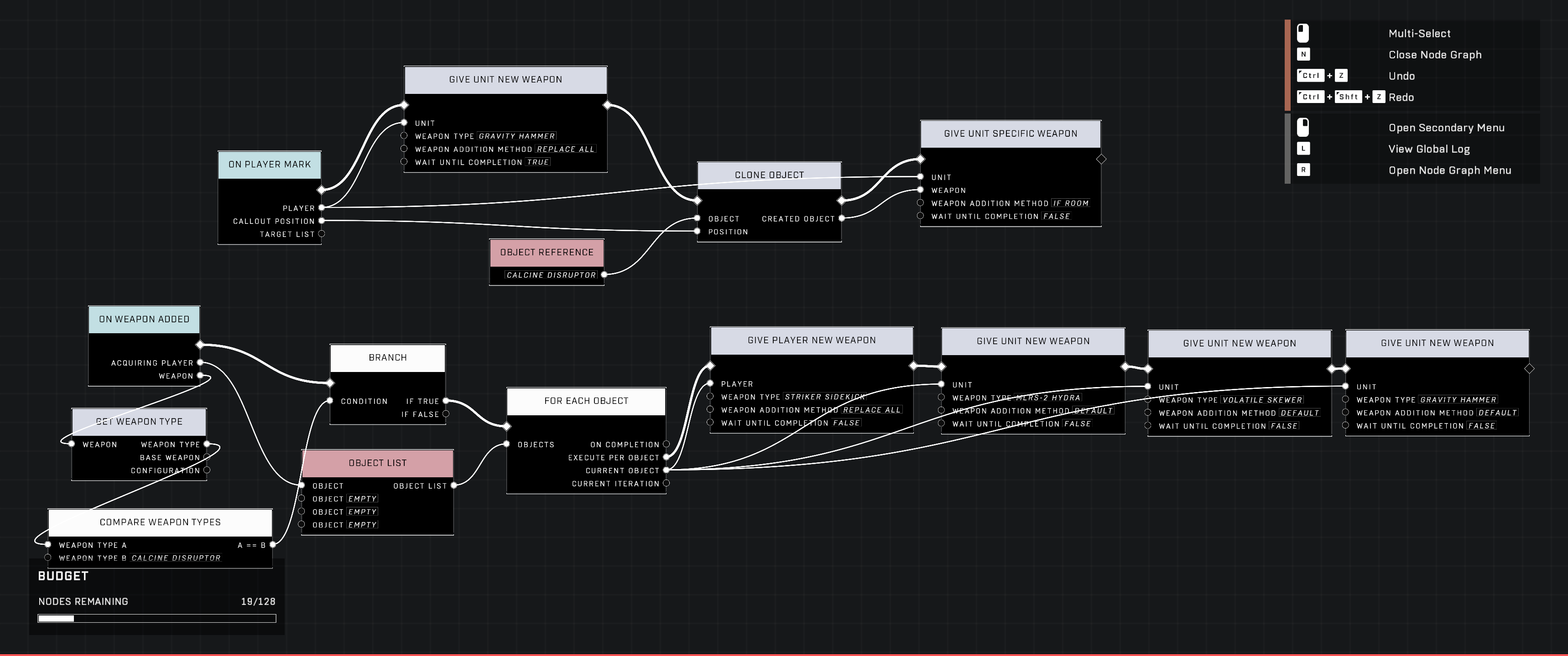Toggle Wait Until Completion FALSE on Give Unit Specific Weapon

1056,217
